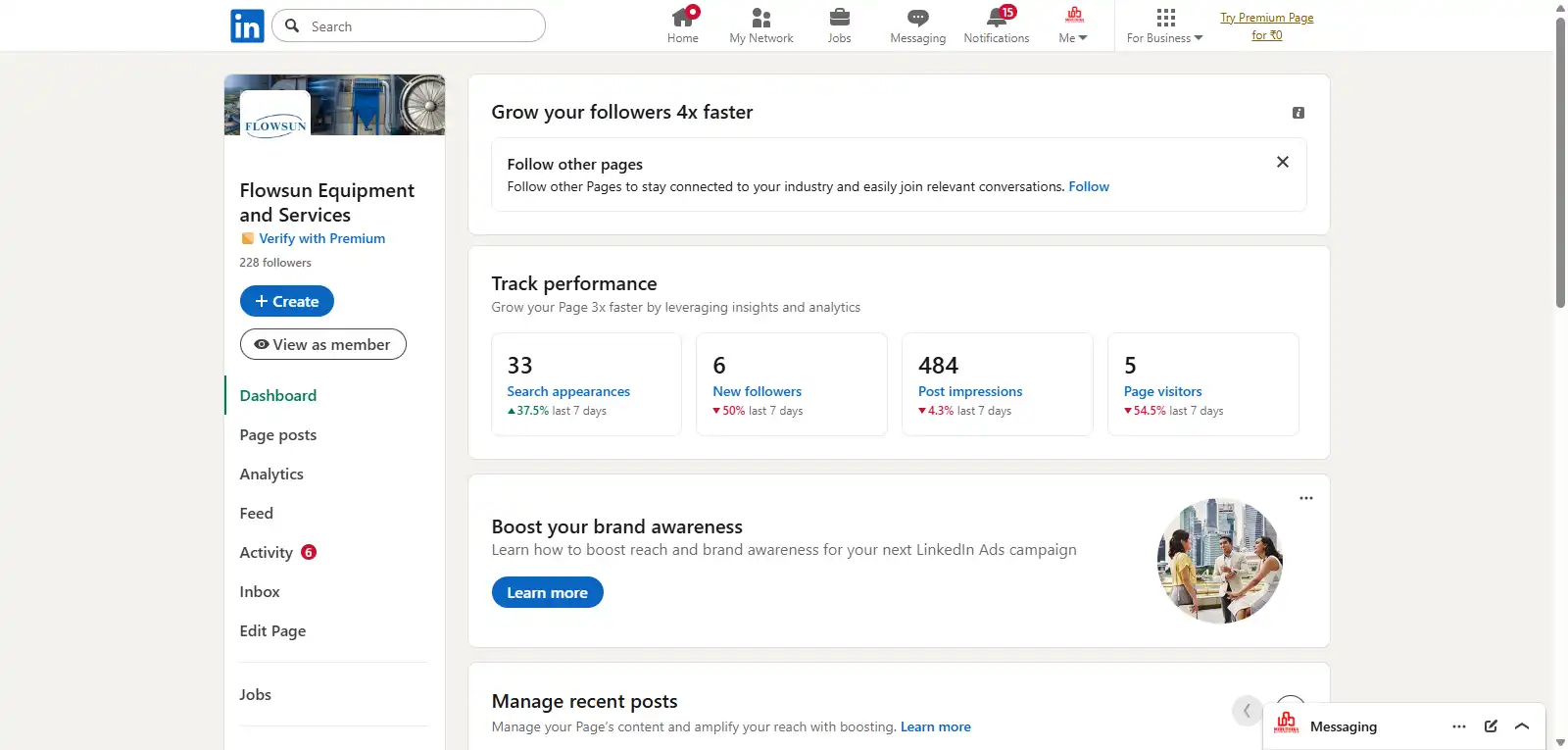Select Dashboard in the sidebar
The height and width of the screenshot is (750, 1568).
(x=278, y=395)
